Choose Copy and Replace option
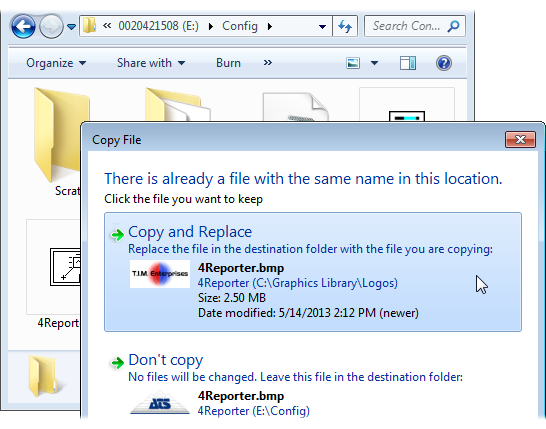 click(313, 272)
